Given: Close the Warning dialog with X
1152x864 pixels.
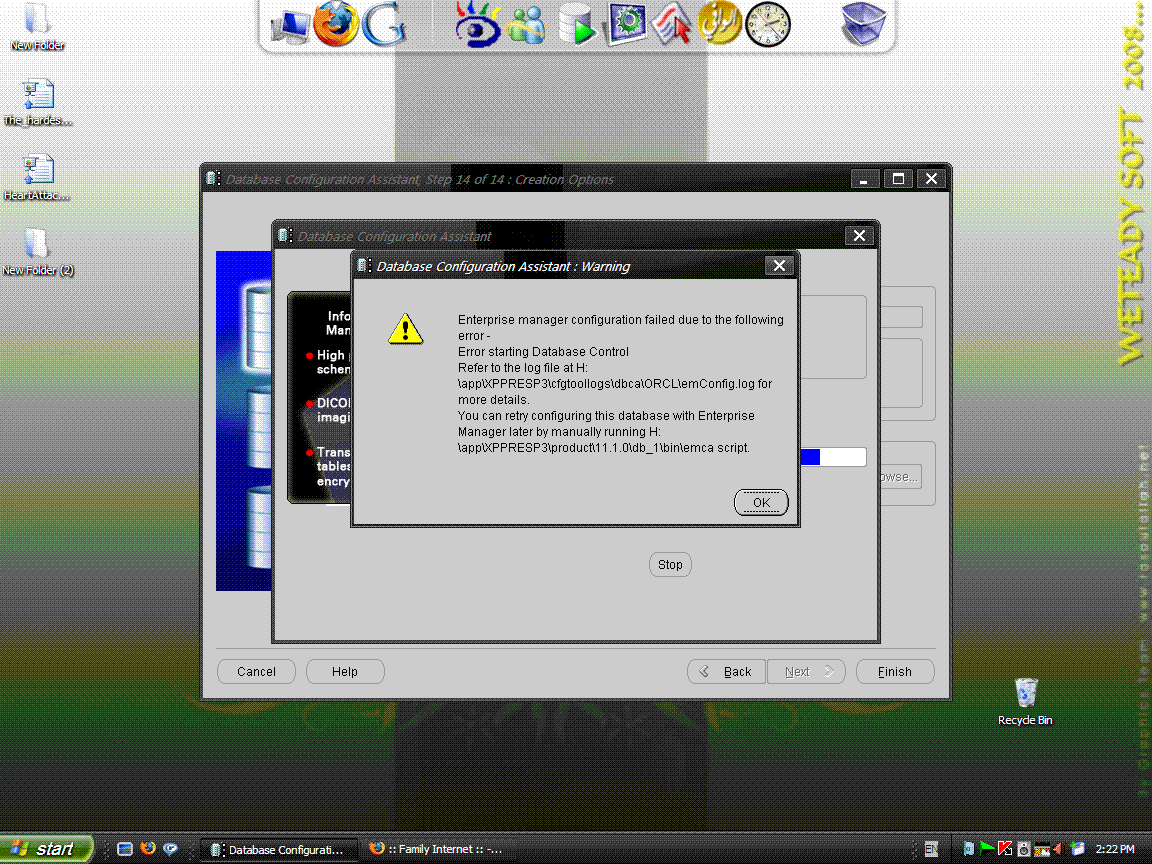Looking at the screenshot, I should [x=779, y=266].
